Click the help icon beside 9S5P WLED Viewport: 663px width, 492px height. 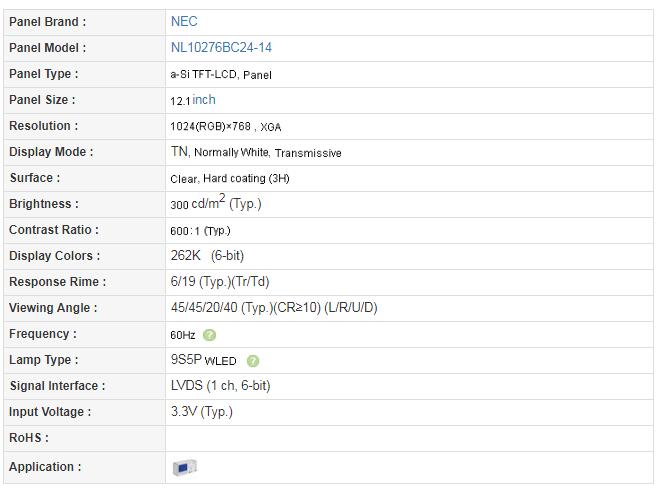tap(253, 361)
